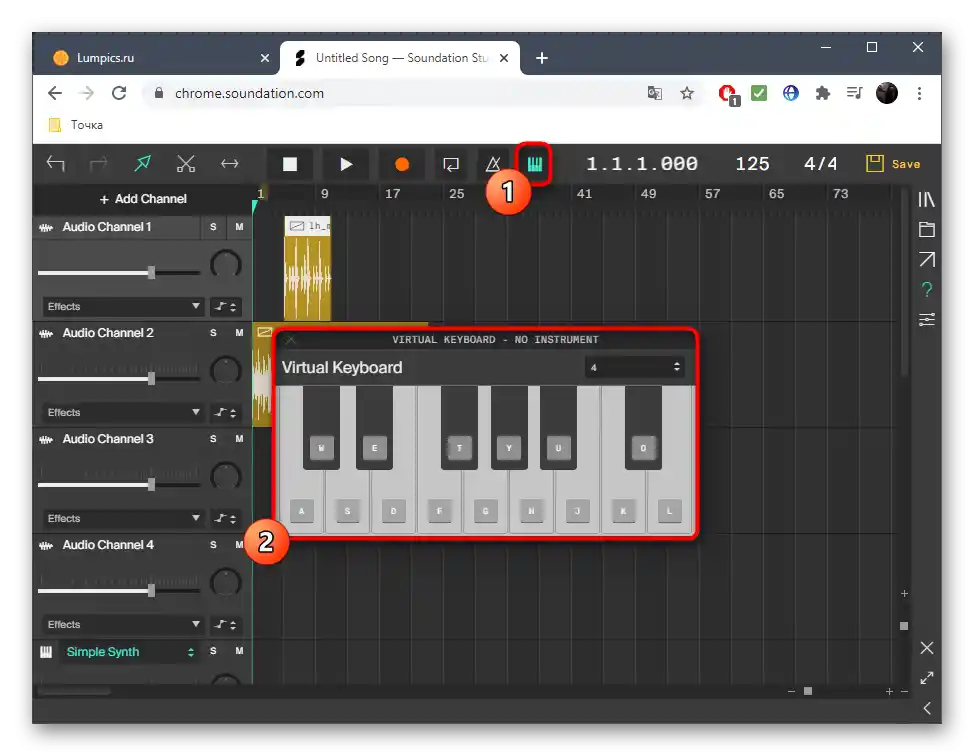The width and height of the screenshot is (974, 756).
Task: Stop playback with the stop button
Action: click(x=290, y=164)
